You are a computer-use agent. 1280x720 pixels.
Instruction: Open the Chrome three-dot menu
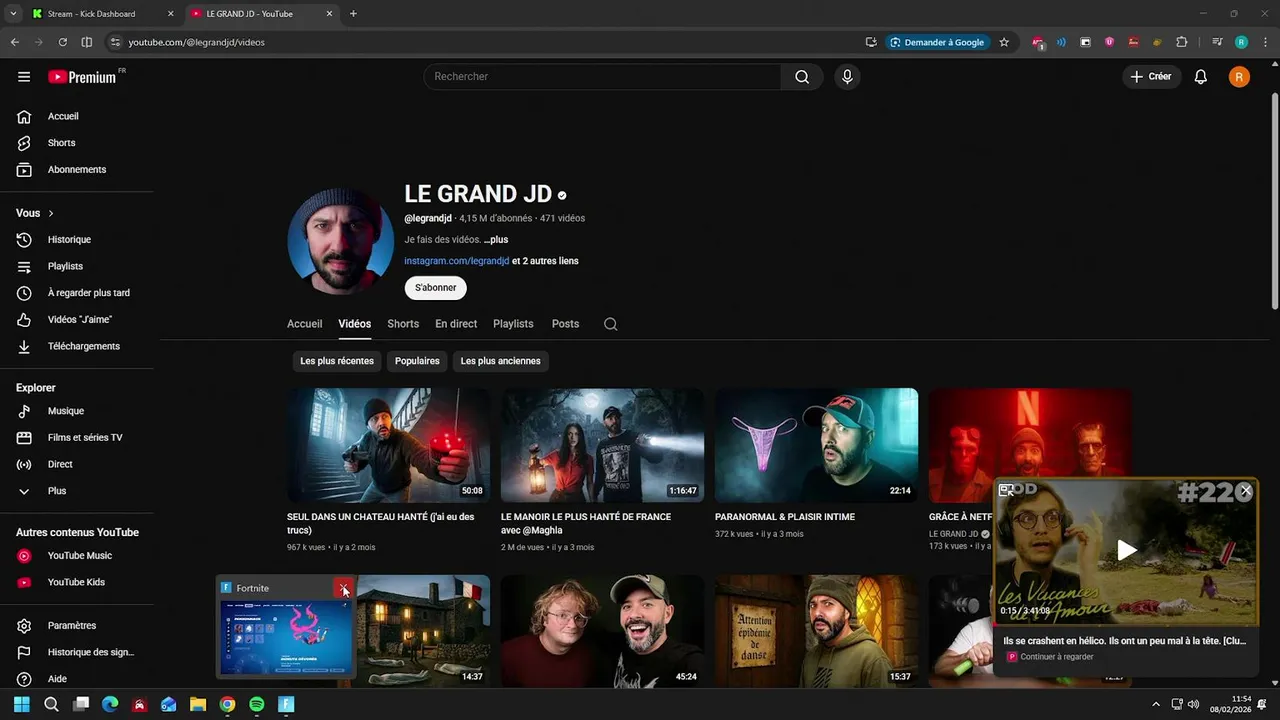coord(1264,42)
